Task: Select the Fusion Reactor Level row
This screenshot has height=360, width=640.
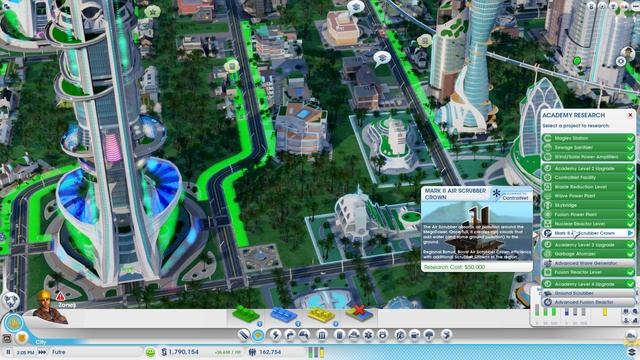Action: (588, 272)
